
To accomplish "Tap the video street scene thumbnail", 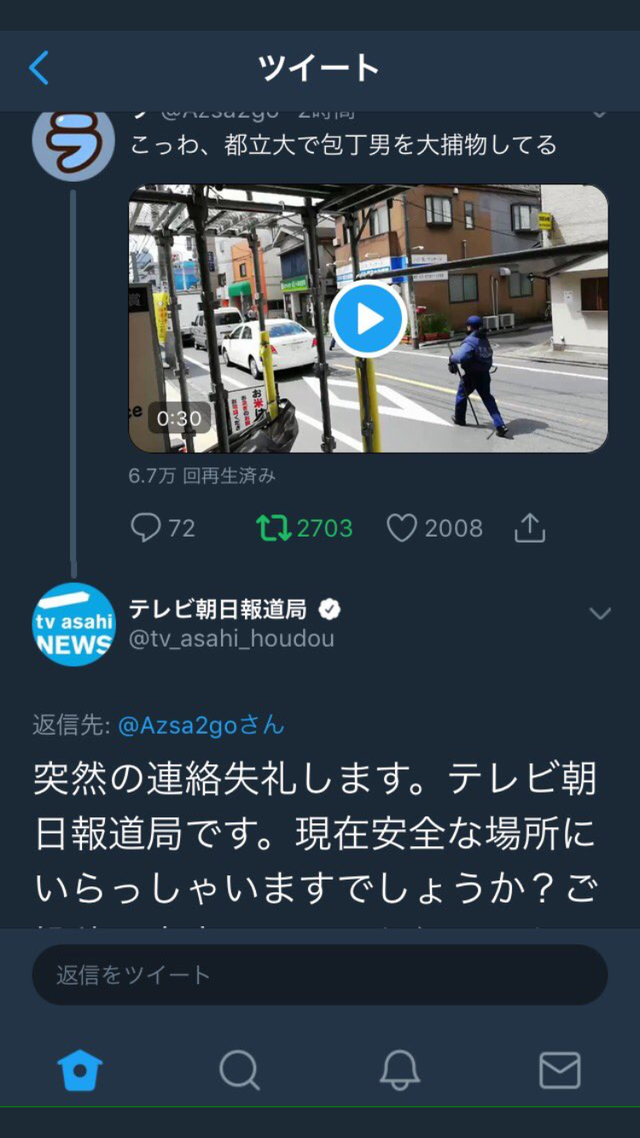I will click(368, 319).
